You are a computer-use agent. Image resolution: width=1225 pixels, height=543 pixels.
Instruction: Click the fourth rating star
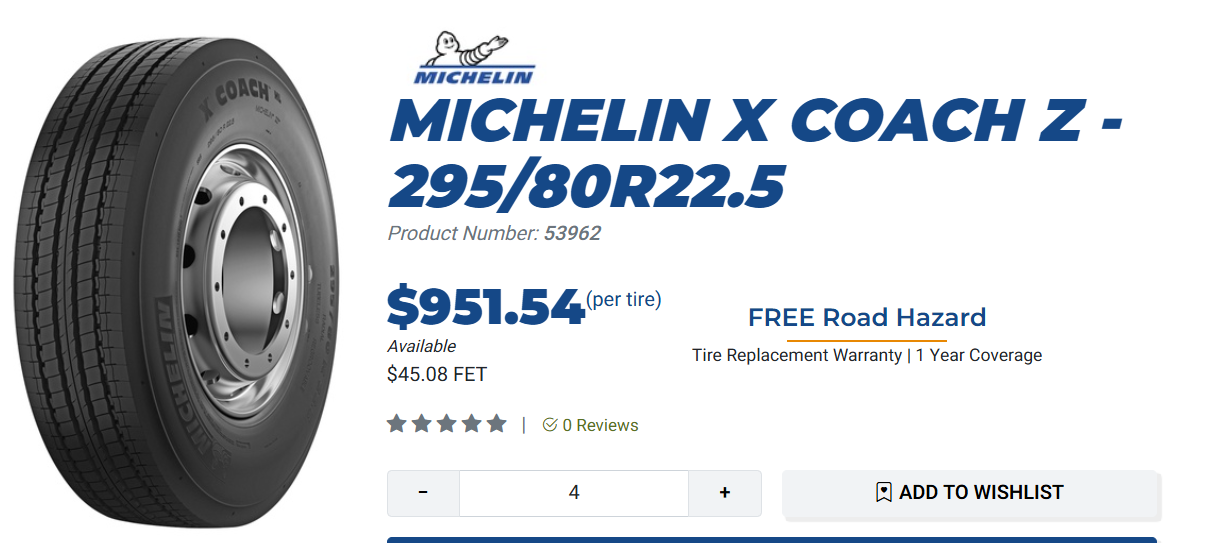pos(472,424)
